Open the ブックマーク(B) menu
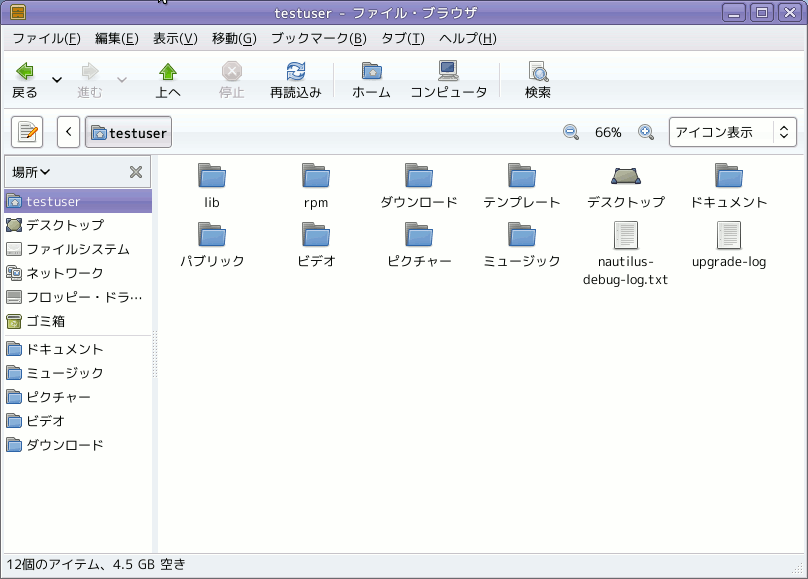The width and height of the screenshot is (808, 579). click(x=319, y=39)
